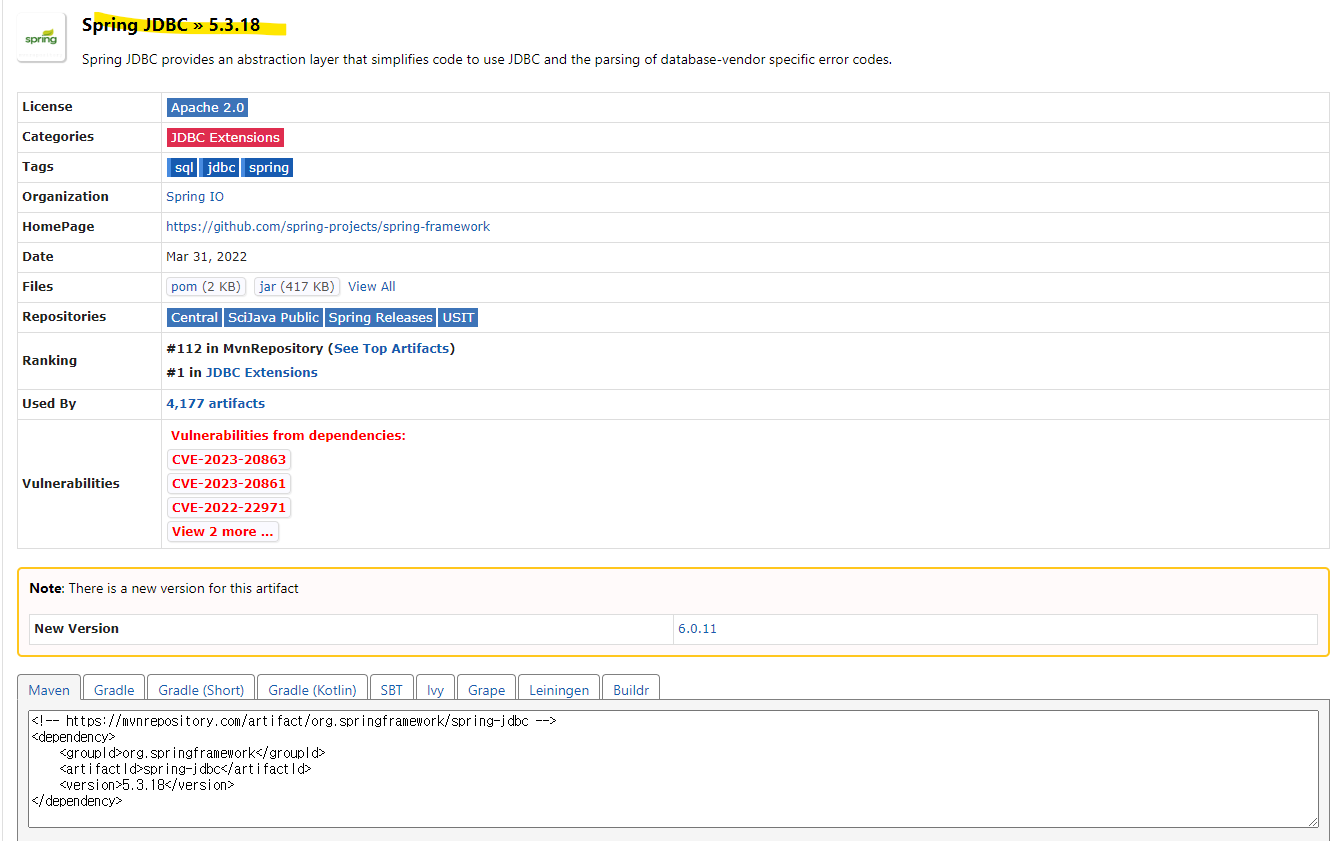Select the sql tag
This screenshot has height=841, width=1336.
click(x=183, y=168)
